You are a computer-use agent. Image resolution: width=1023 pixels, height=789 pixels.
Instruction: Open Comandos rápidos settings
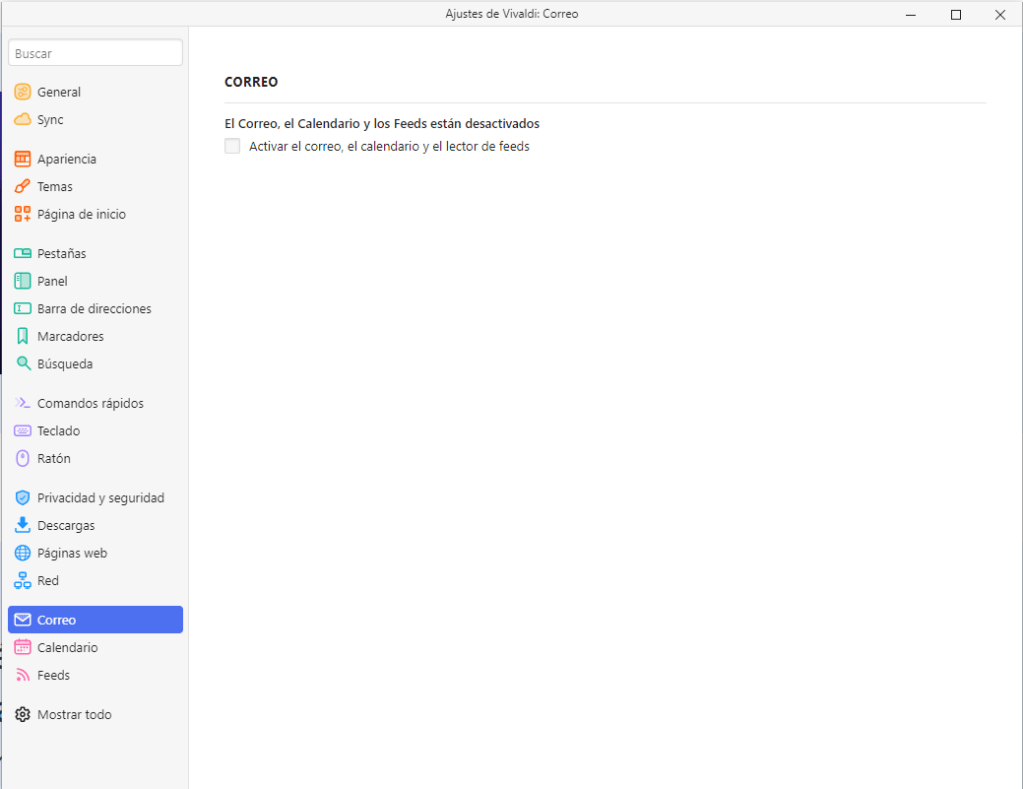90,404
